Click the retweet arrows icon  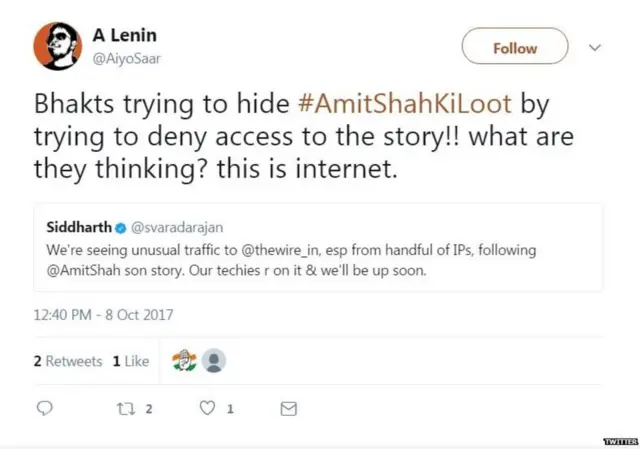click(x=128, y=408)
